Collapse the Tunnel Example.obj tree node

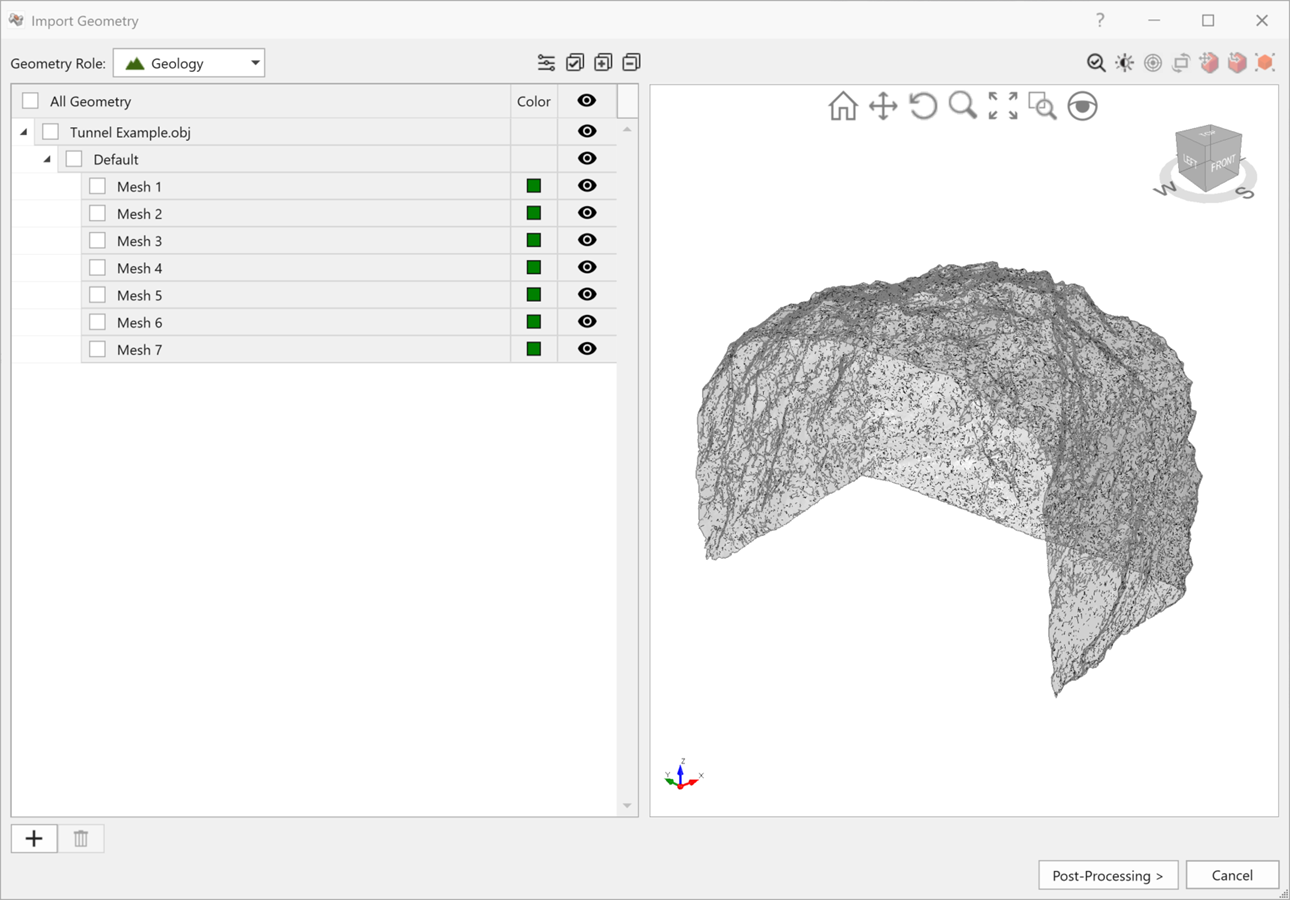24,132
